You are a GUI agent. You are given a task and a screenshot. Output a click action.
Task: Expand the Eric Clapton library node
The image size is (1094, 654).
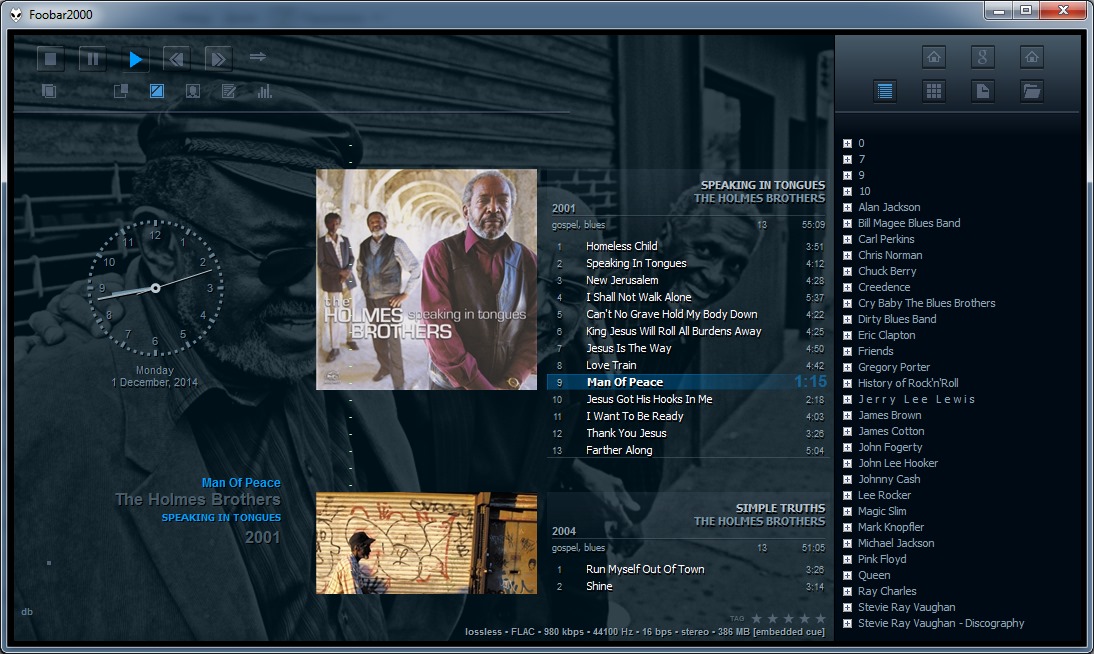click(x=847, y=335)
